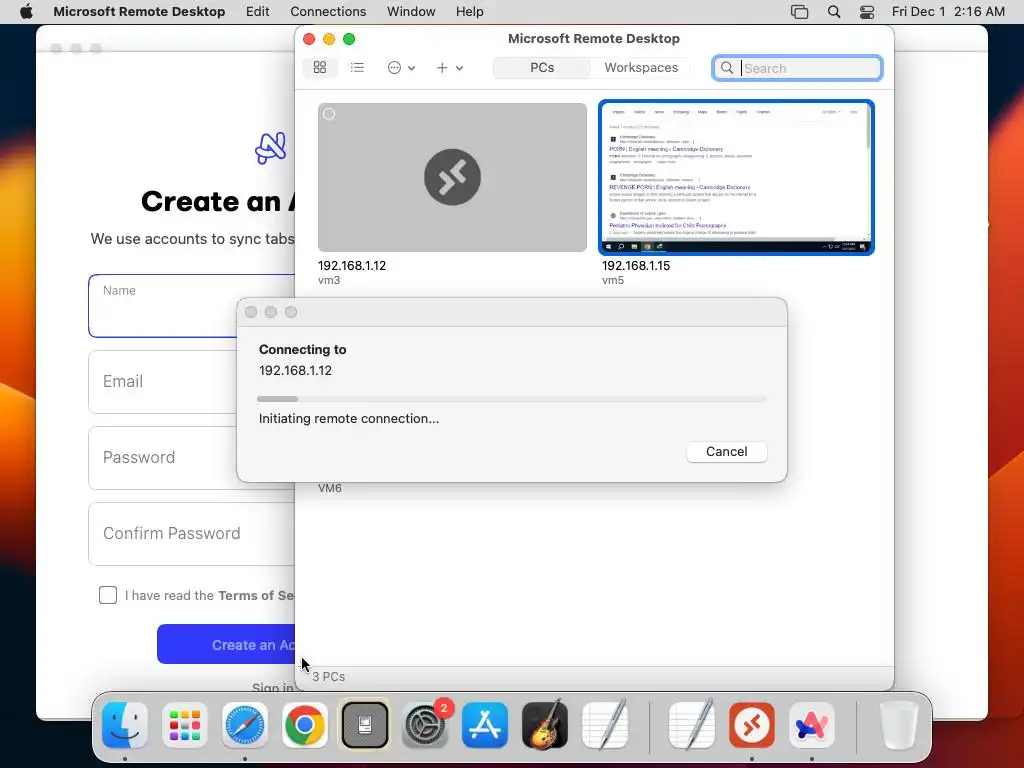Select the 192.168.1.12 label under vm3 tile
The height and width of the screenshot is (768, 1024).
point(352,266)
